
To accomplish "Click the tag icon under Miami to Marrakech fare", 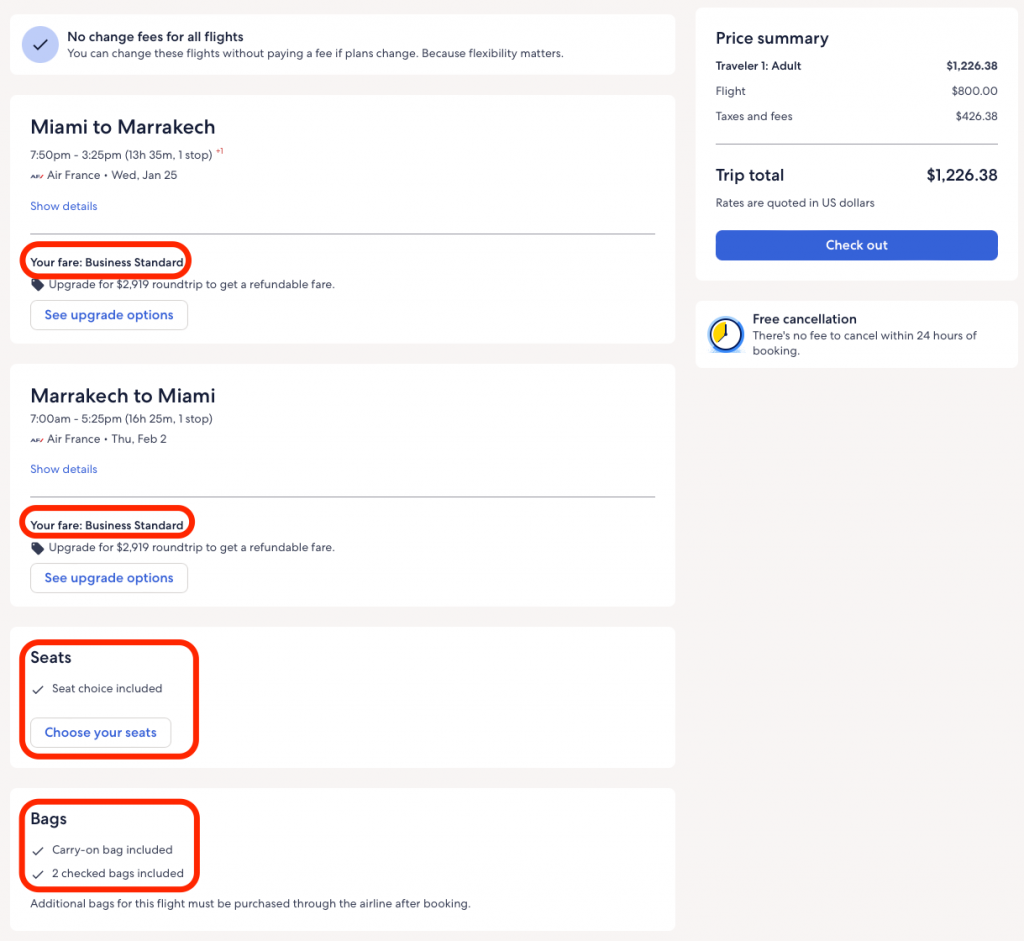I will (x=38, y=285).
